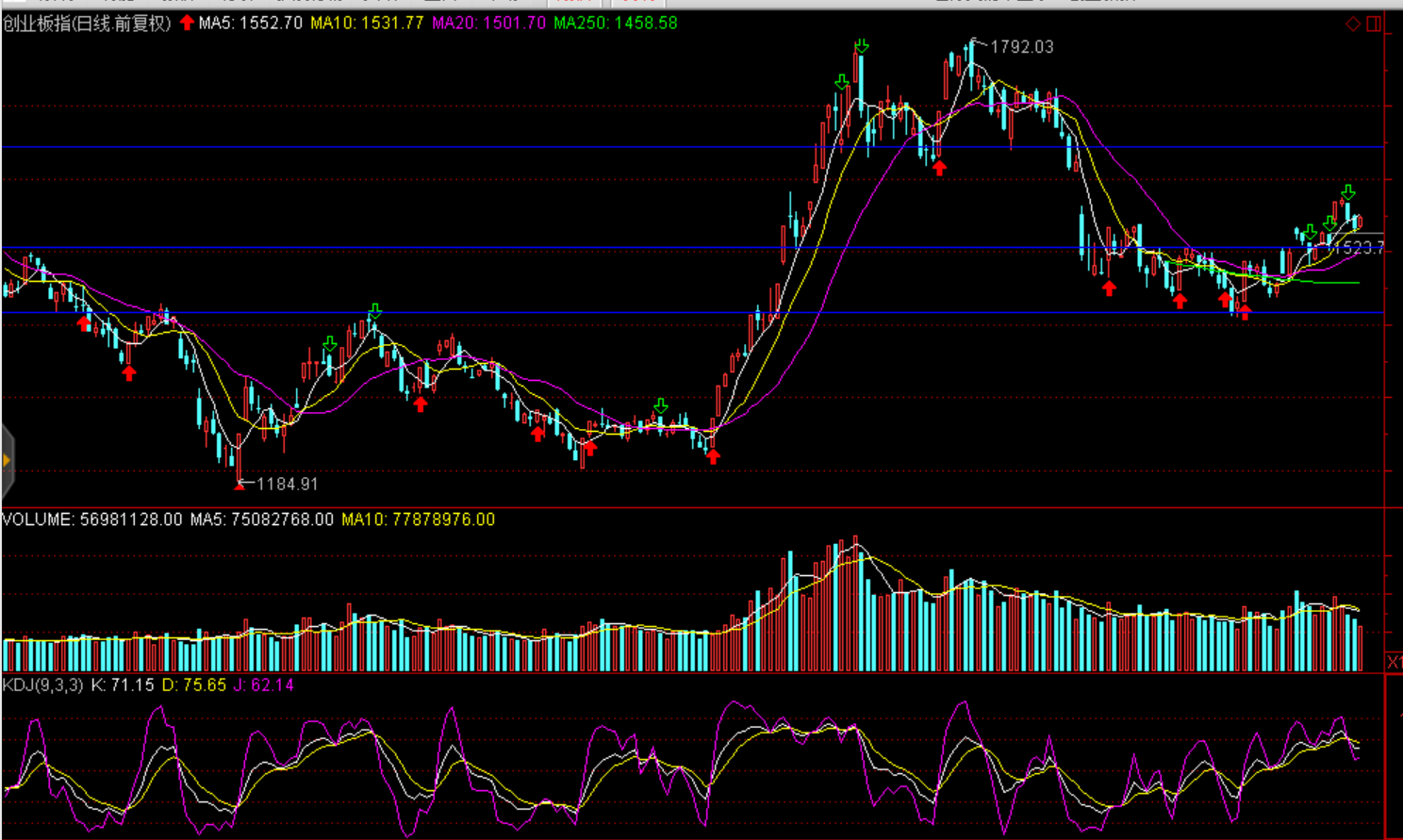Select the green MA250: 1458.58 label

615,23
